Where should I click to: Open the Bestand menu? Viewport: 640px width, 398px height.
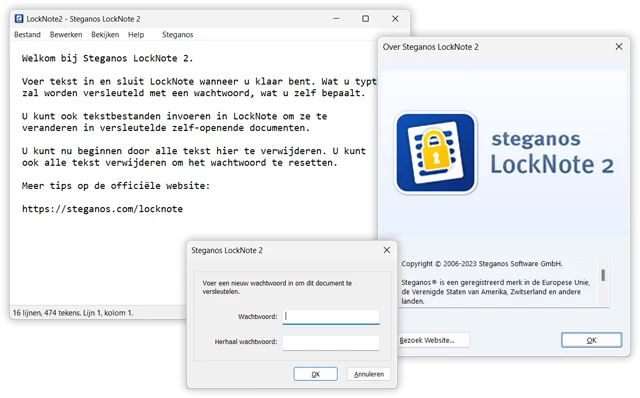coord(27,35)
